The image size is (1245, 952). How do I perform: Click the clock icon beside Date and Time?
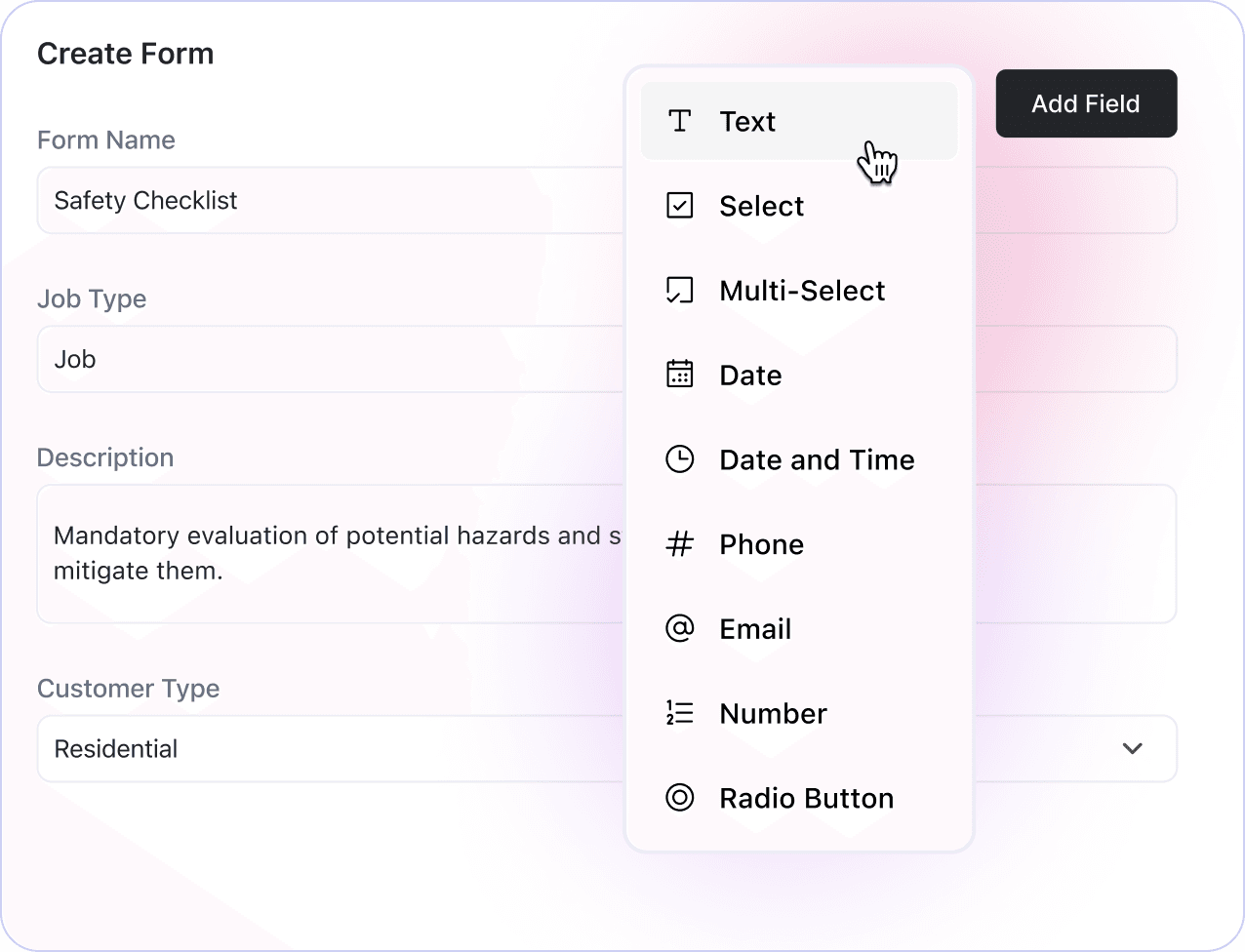pos(679,459)
